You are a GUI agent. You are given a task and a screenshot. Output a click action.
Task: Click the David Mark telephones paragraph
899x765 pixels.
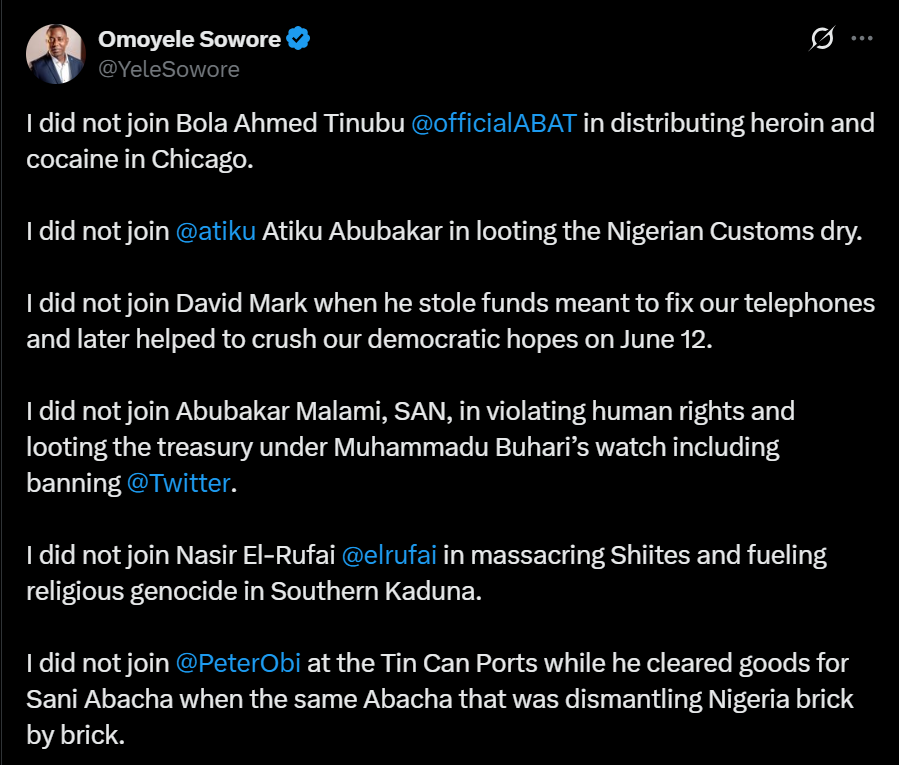pyautogui.click(x=451, y=321)
